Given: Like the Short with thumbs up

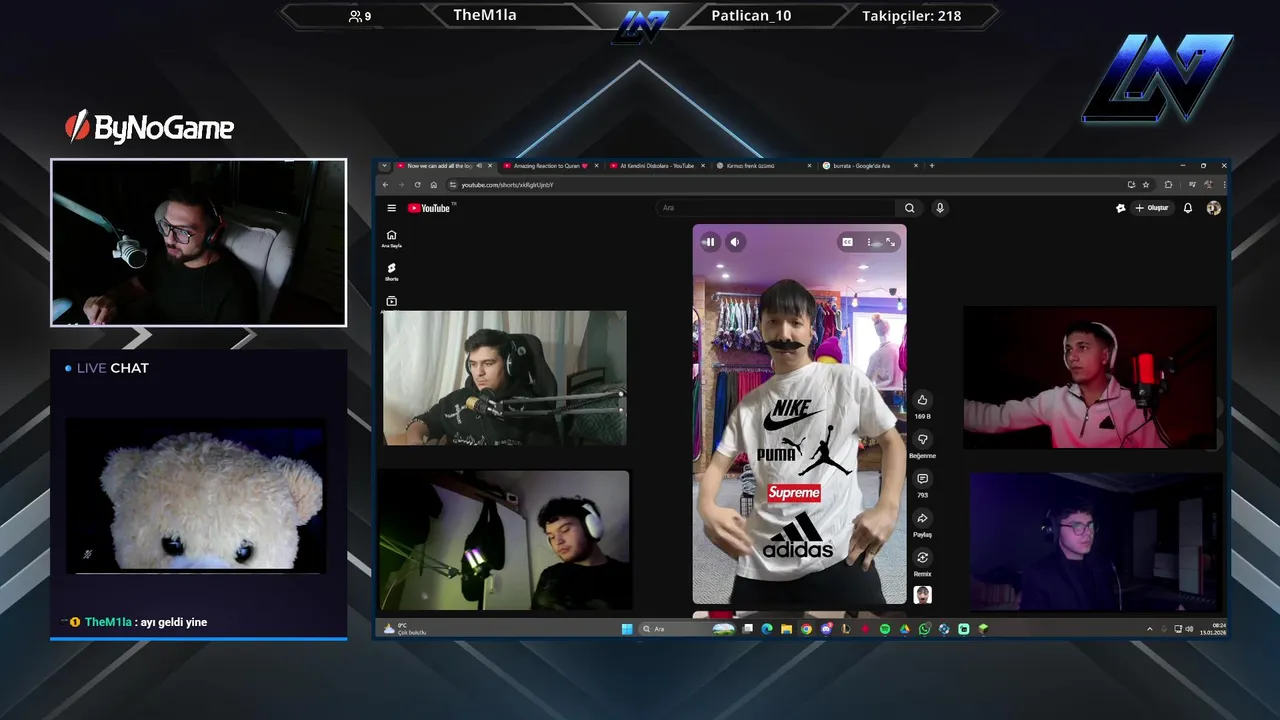Looking at the screenshot, I should click(x=922, y=399).
